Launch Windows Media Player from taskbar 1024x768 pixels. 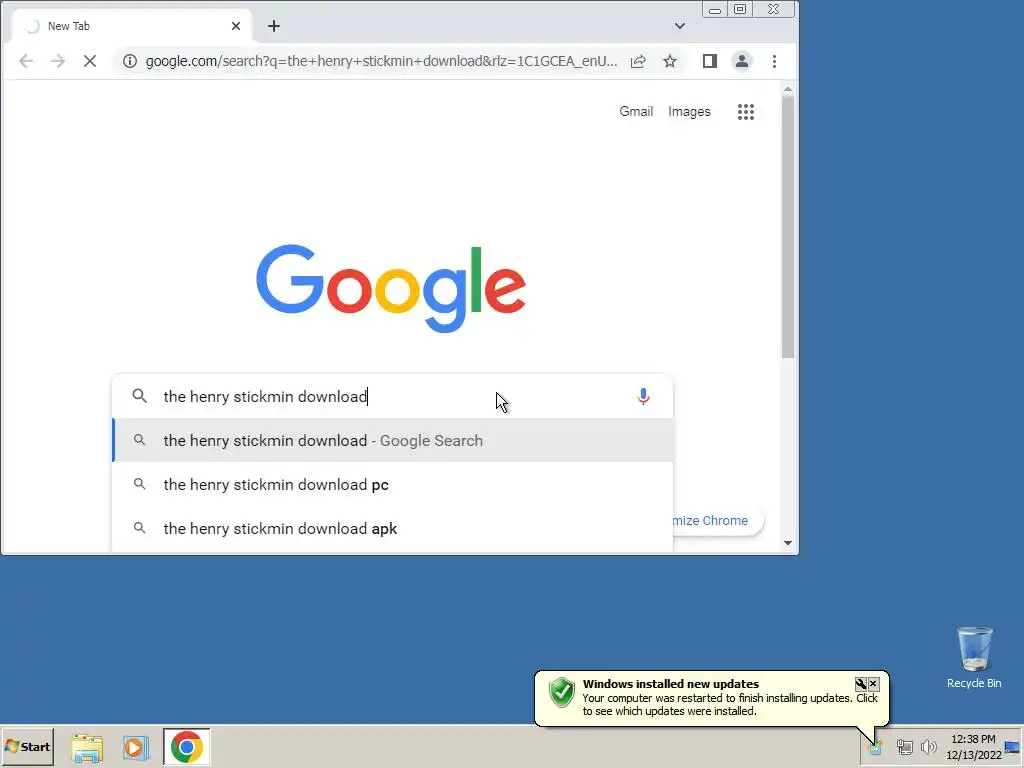click(136, 747)
